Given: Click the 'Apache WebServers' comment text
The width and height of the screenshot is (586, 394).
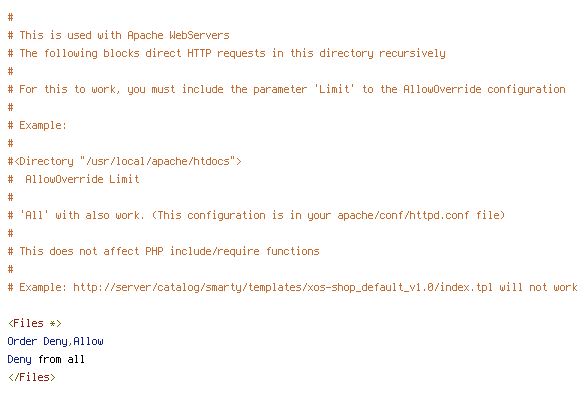Looking at the screenshot, I should pos(178,36).
